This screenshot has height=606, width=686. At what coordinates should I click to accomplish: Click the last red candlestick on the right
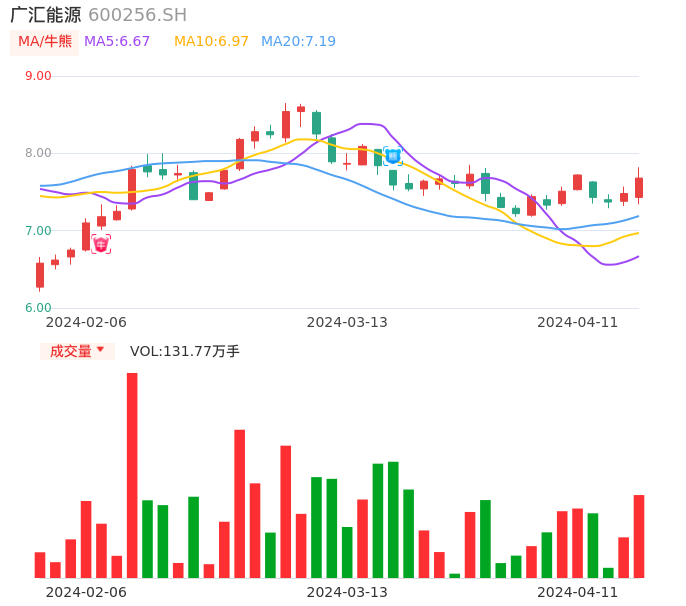click(x=639, y=187)
